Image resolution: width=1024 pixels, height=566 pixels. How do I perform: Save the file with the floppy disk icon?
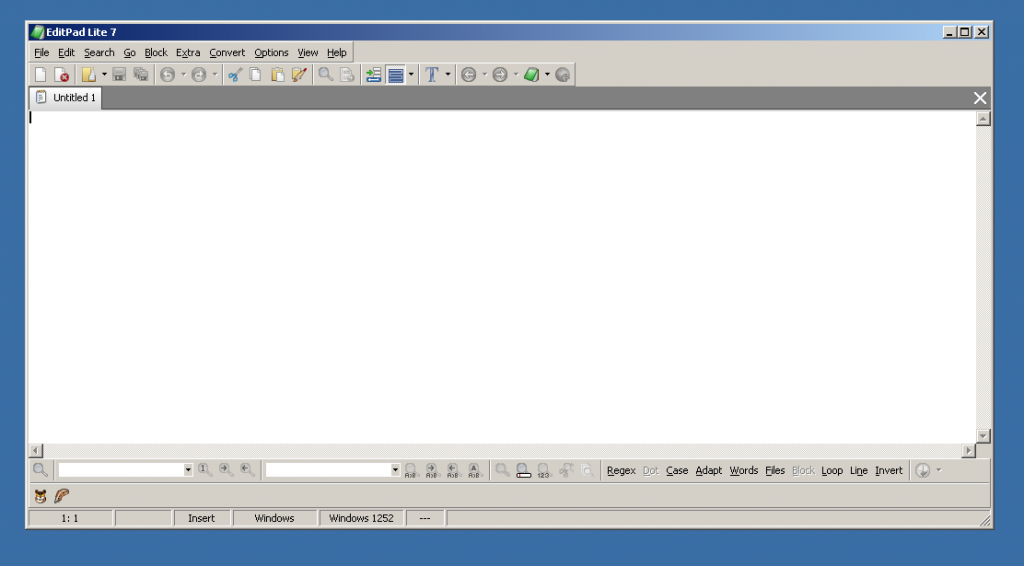(x=119, y=75)
